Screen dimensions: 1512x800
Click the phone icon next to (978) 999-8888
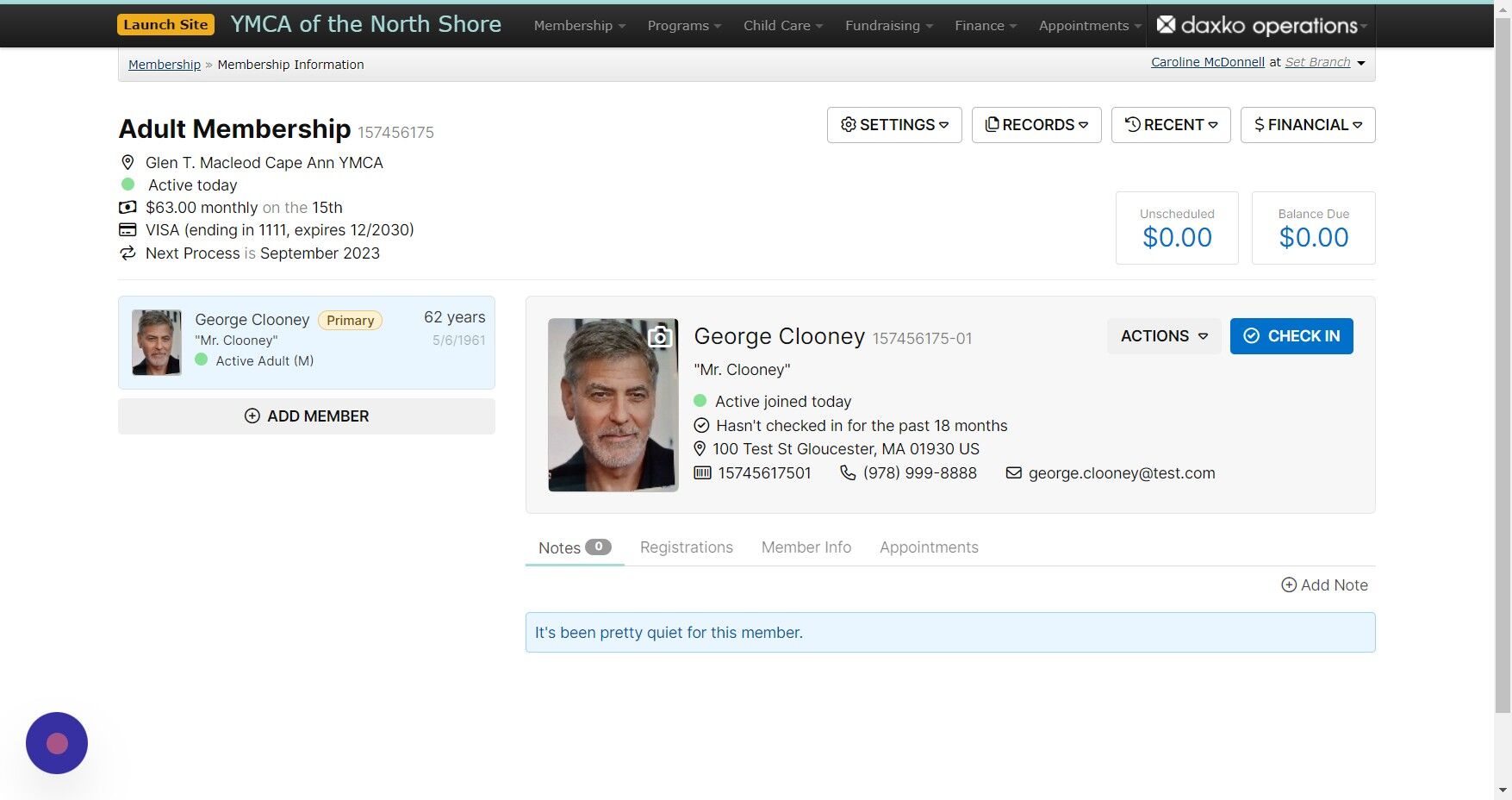(847, 472)
